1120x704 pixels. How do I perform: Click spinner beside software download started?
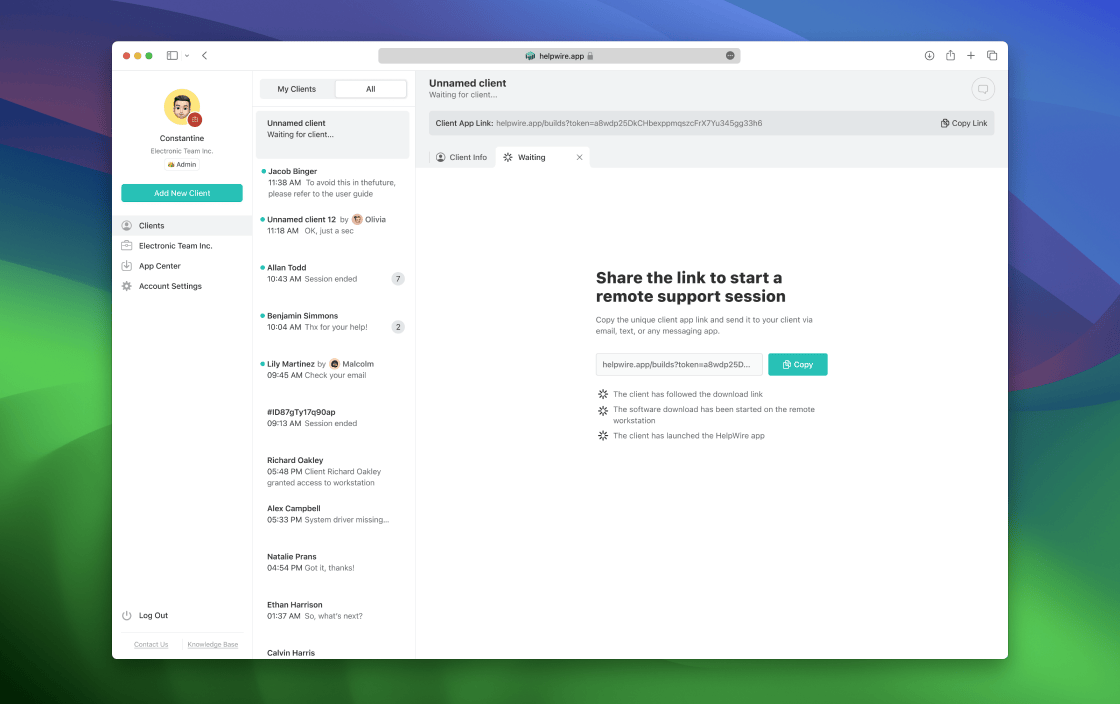[x=603, y=411]
